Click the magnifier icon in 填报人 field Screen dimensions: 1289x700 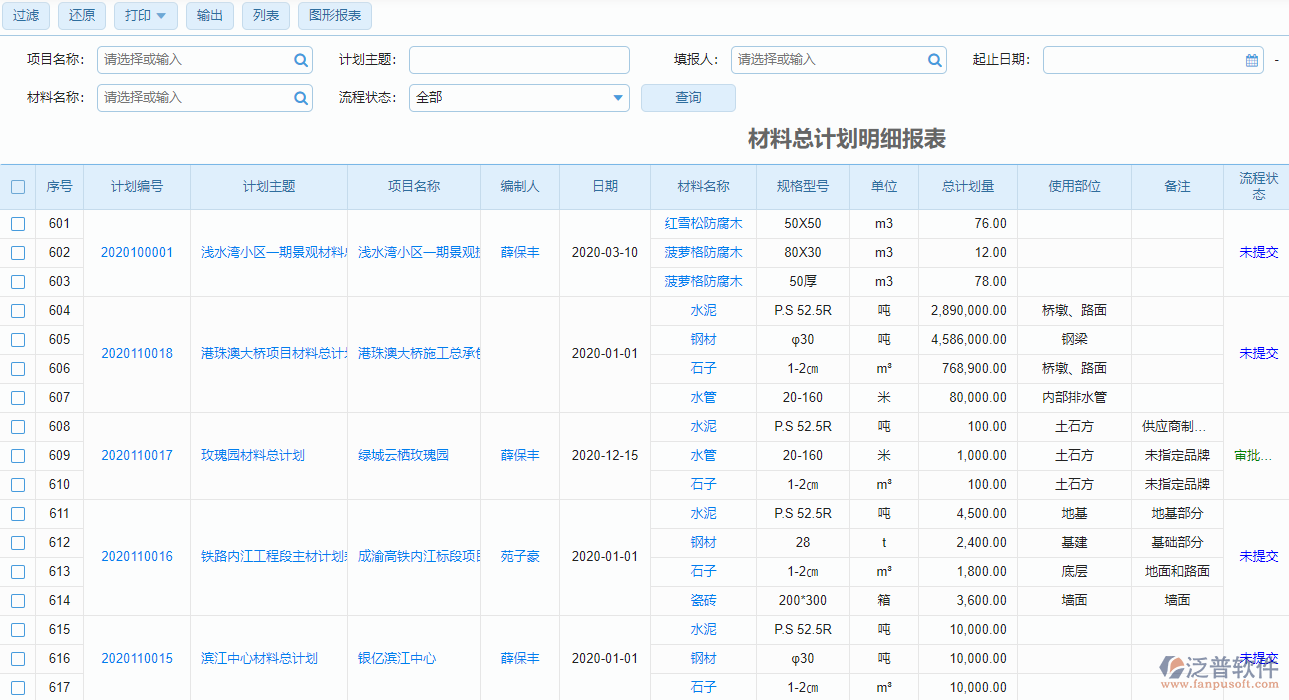point(935,60)
